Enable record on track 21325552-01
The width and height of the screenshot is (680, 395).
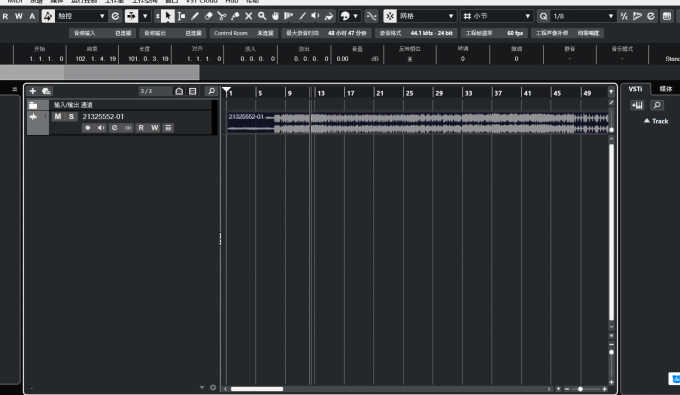point(88,127)
